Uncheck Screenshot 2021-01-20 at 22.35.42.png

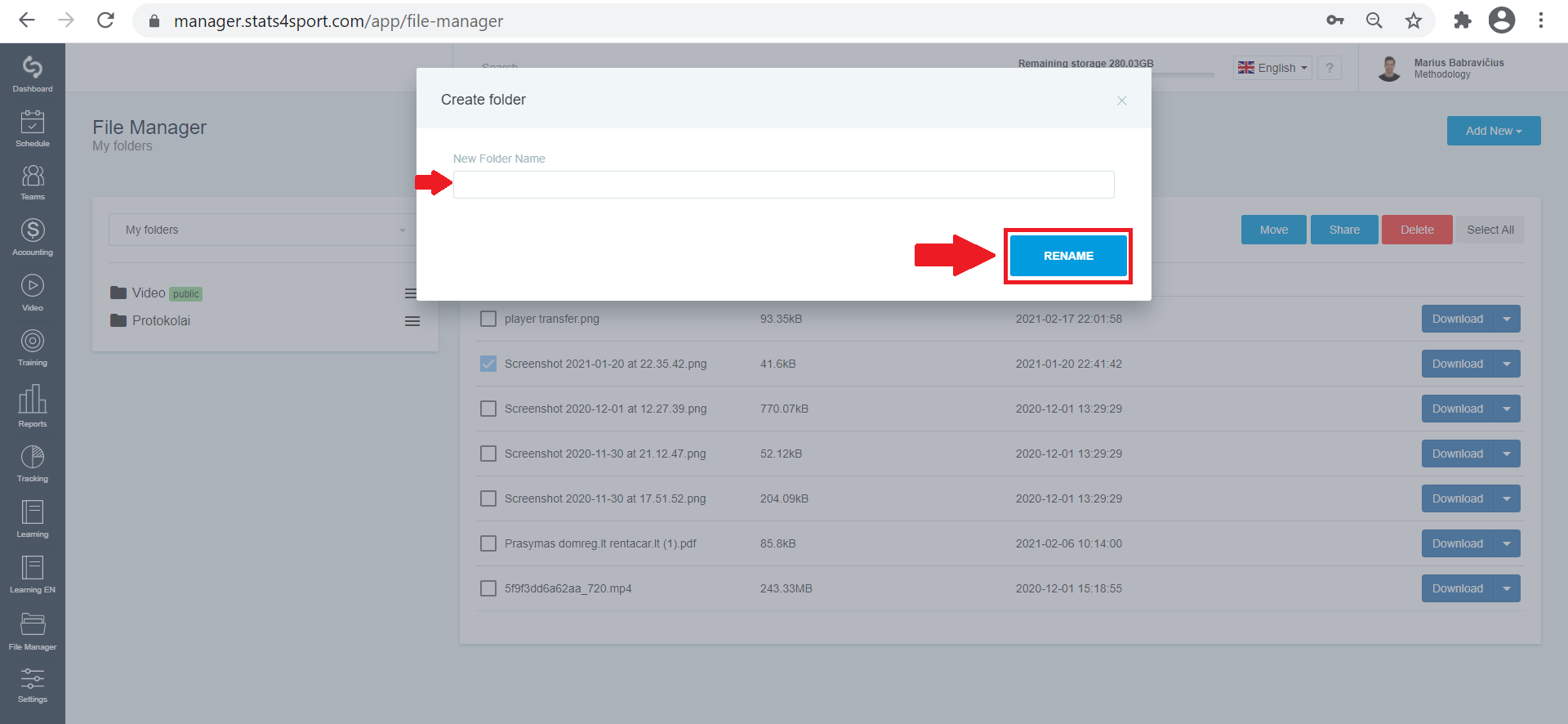click(x=488, y=364)
